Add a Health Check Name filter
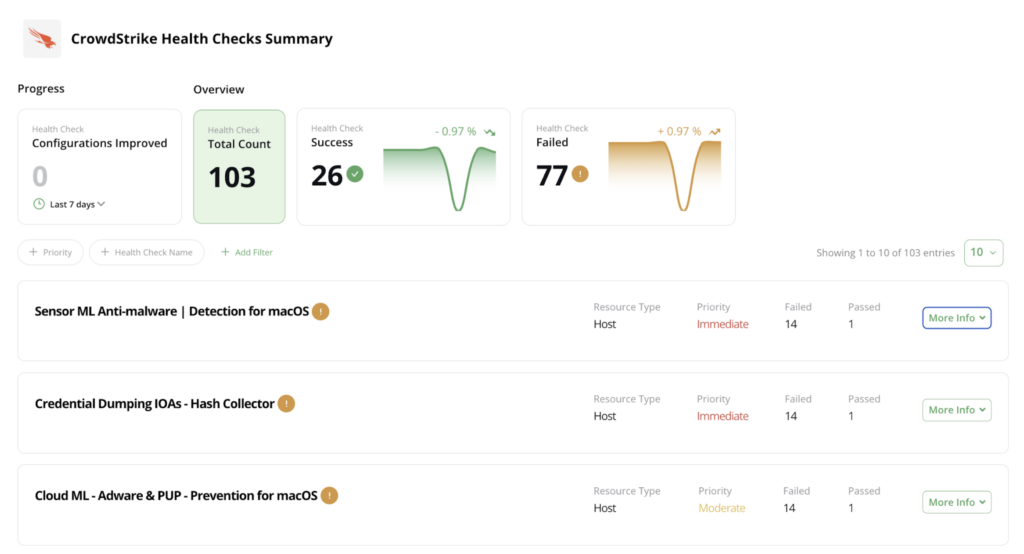The width and height of the screenshot is (1024, 554). click(x=146, y=252)
